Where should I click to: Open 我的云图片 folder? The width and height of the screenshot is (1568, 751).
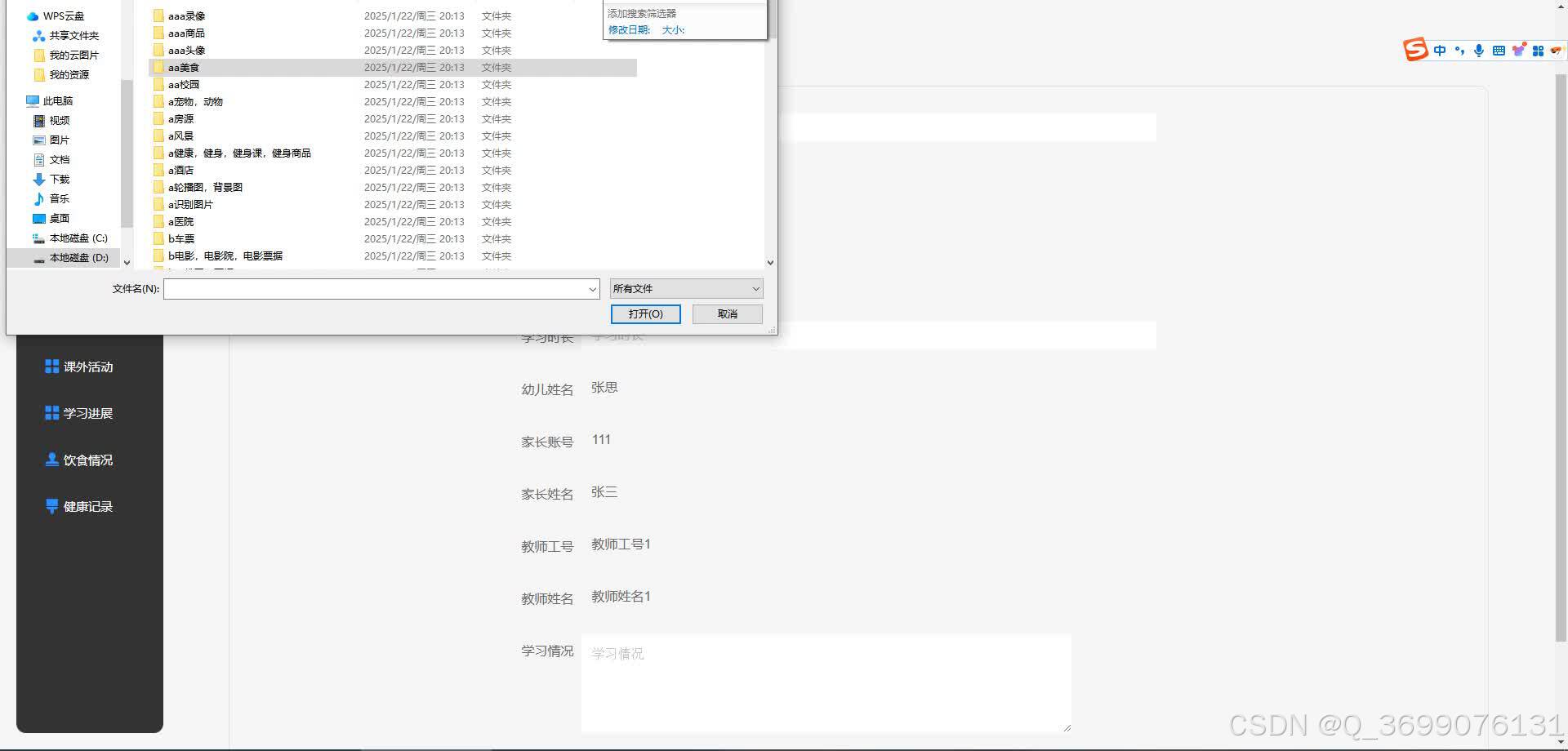tap(65, 56)
